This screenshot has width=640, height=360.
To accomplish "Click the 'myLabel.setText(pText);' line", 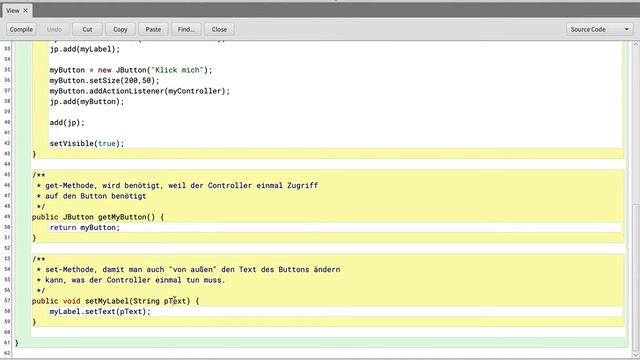I will (100, 312).
